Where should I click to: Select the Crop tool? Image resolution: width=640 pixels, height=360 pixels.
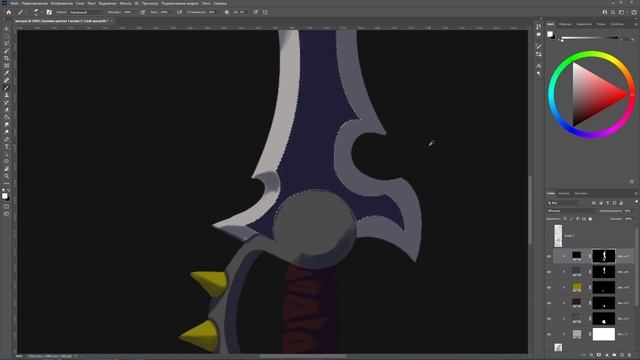click(6, 58)
